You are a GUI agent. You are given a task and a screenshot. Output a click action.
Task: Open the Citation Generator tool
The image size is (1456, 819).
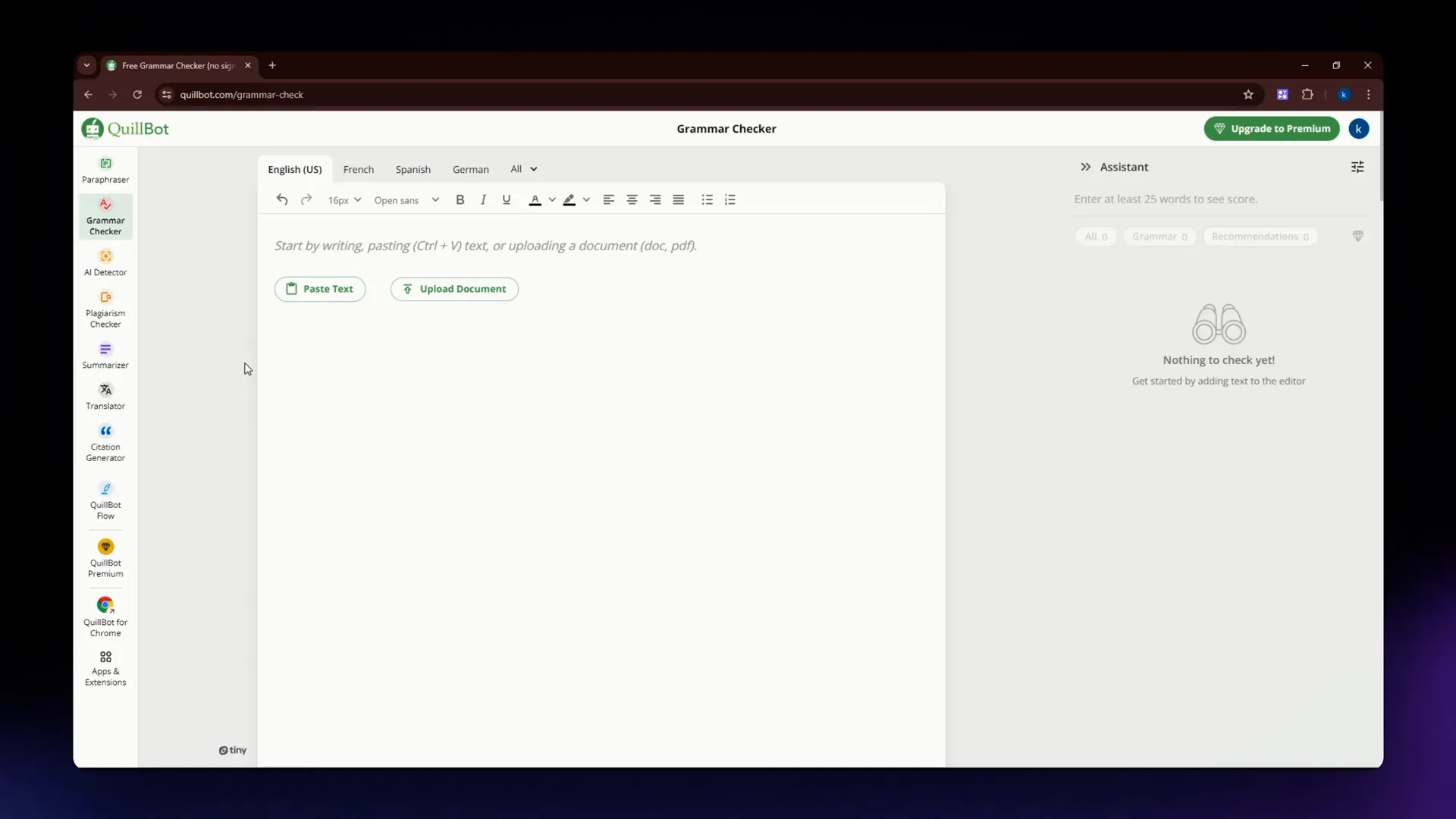pyautogui.click(x=105, y=443)
